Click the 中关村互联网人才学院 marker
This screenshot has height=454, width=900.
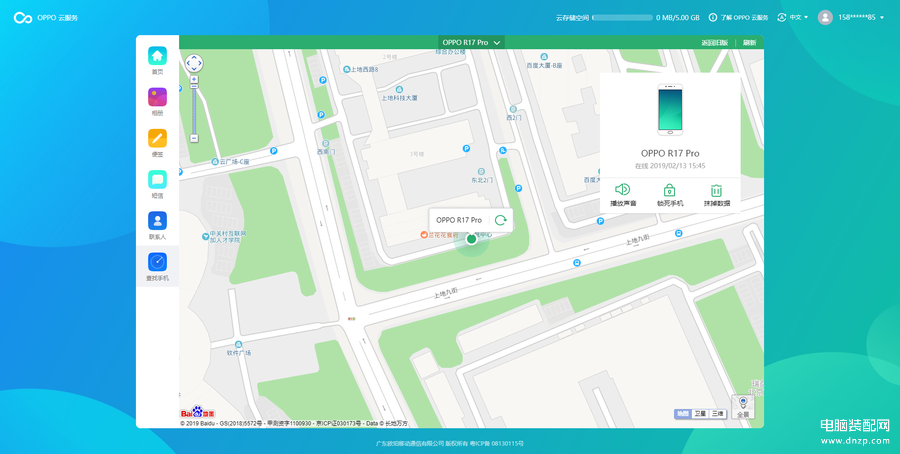tap(205, 236)
